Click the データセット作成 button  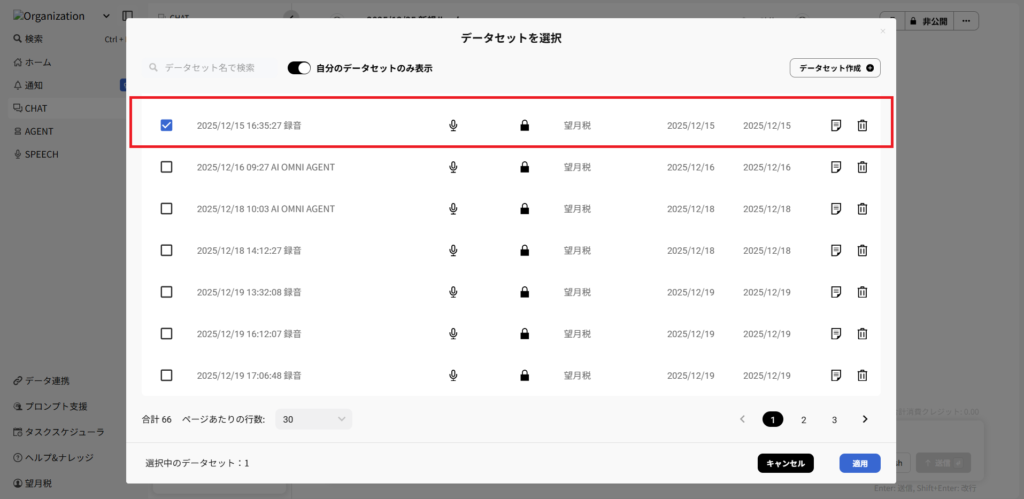(835, 68)
